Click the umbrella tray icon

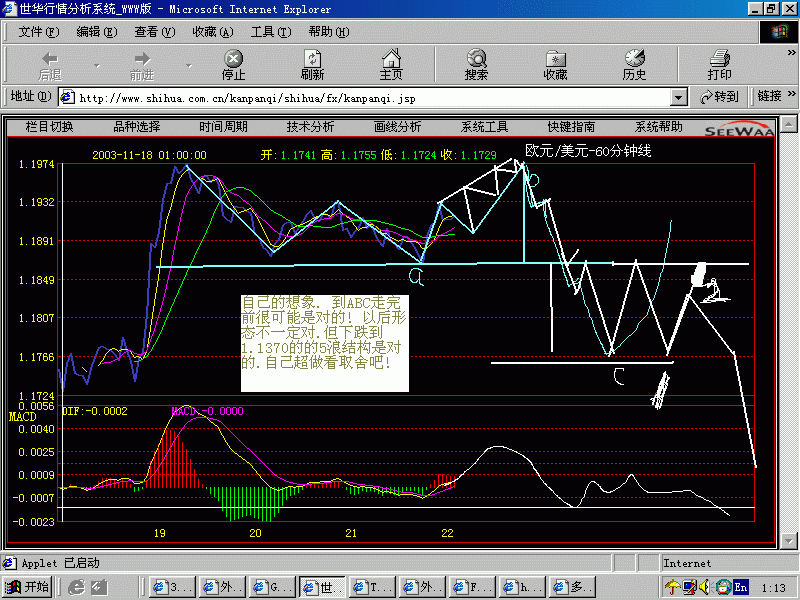click(x=673, y=587)
